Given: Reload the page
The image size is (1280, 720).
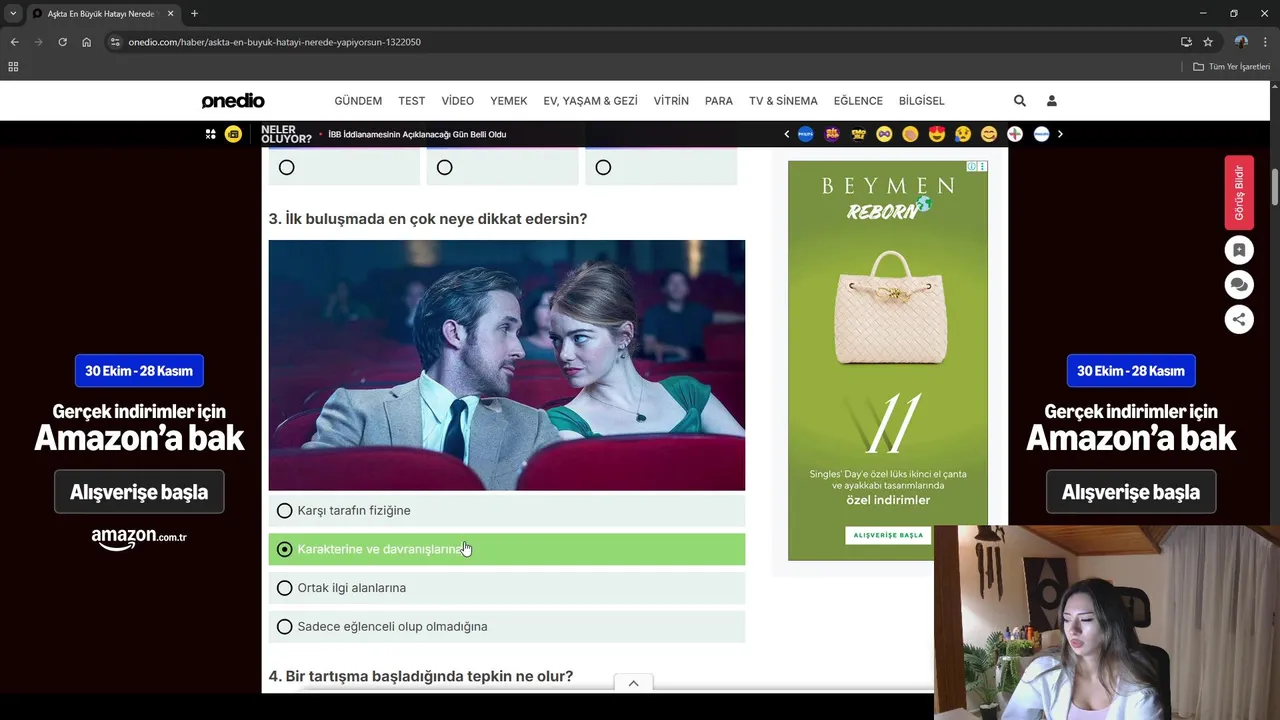Looking at the screenshot, I should tap(62, 42).
